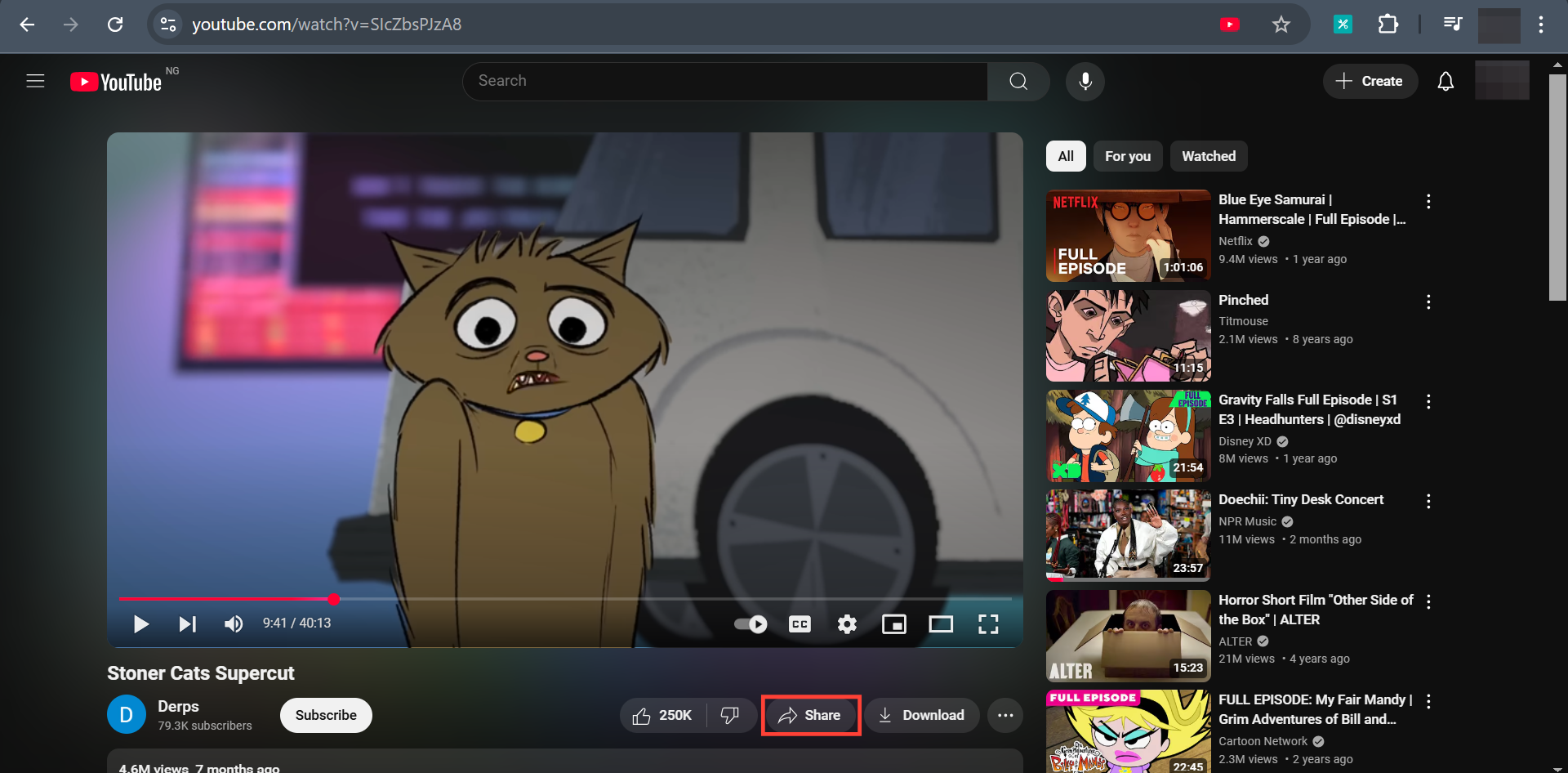
Task: Open the Chrome three-dot menu
Action: tap(1541, 25)
